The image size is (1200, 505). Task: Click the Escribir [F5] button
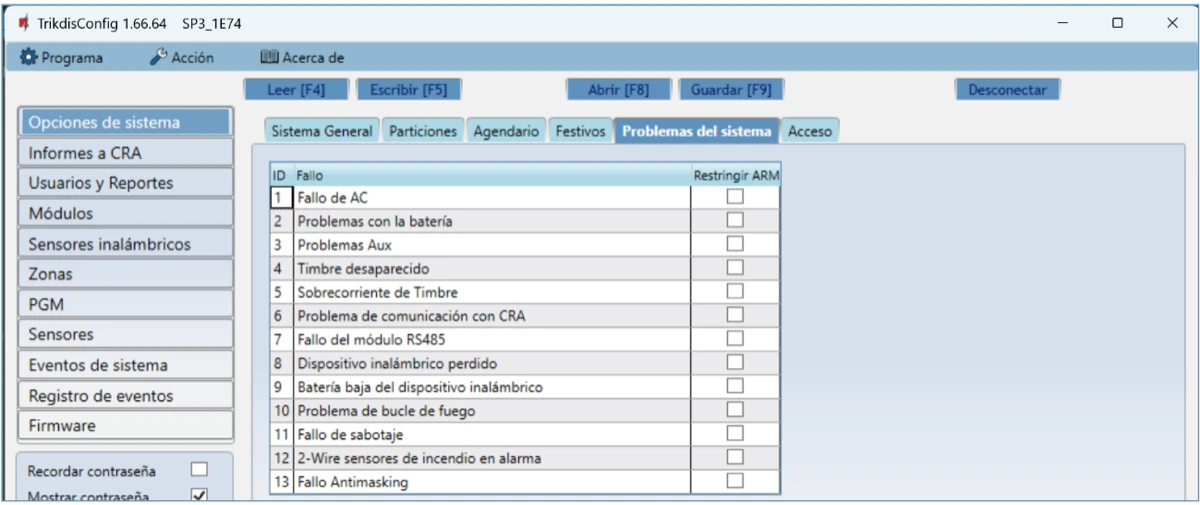[408, 89]
